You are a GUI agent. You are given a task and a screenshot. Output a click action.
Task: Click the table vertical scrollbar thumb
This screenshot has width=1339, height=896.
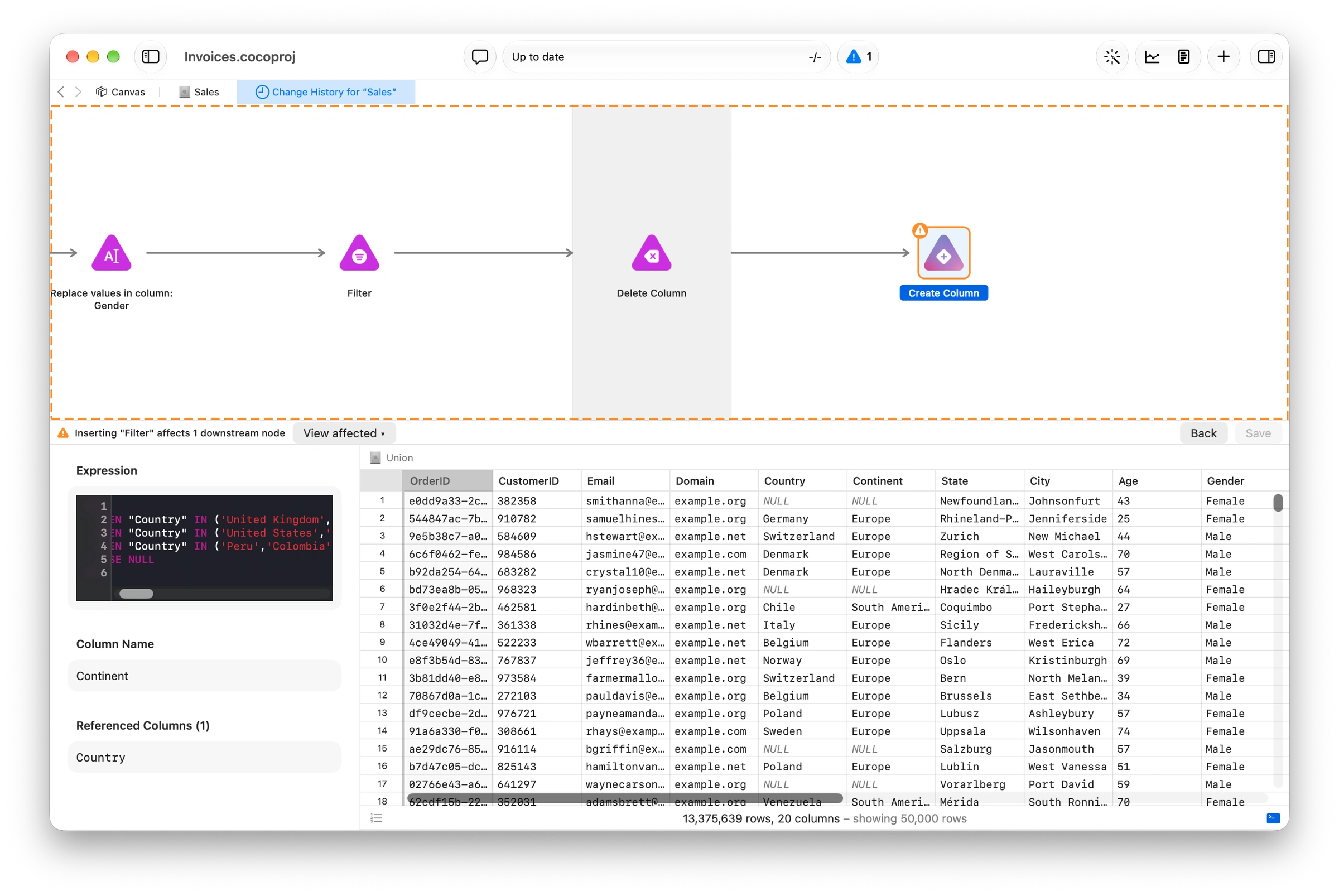(1278, 502)
